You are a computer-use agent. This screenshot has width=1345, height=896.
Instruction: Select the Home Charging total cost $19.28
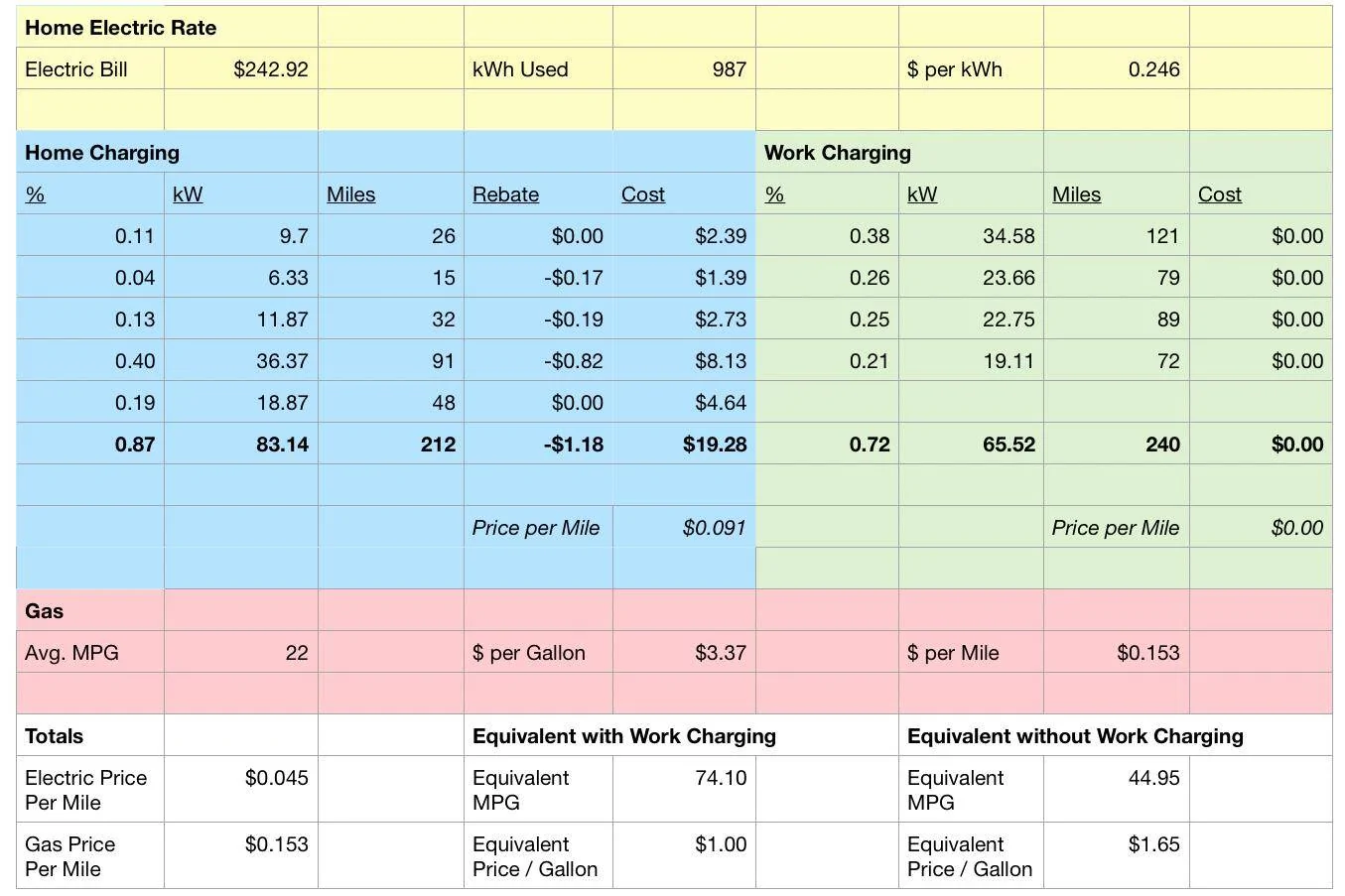[x=684, y=445]
